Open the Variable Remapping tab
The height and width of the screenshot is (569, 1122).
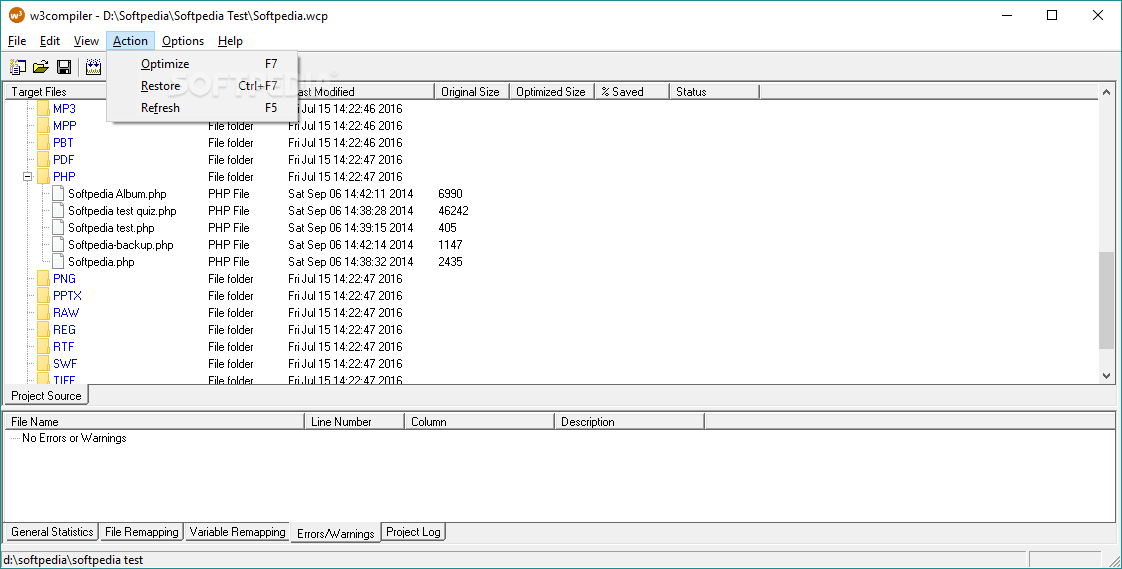click(x=238, y=532)
